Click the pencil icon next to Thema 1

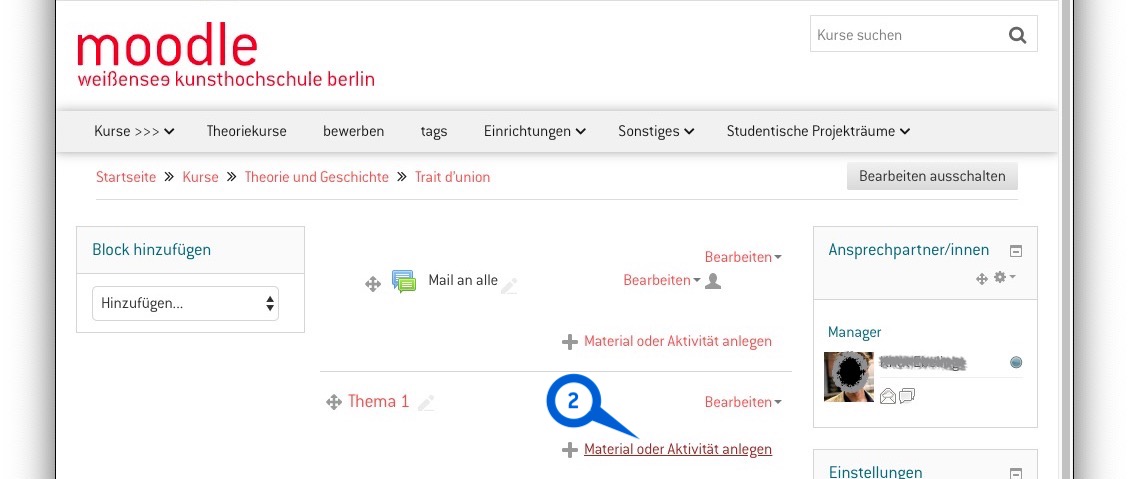pos(426,403)
